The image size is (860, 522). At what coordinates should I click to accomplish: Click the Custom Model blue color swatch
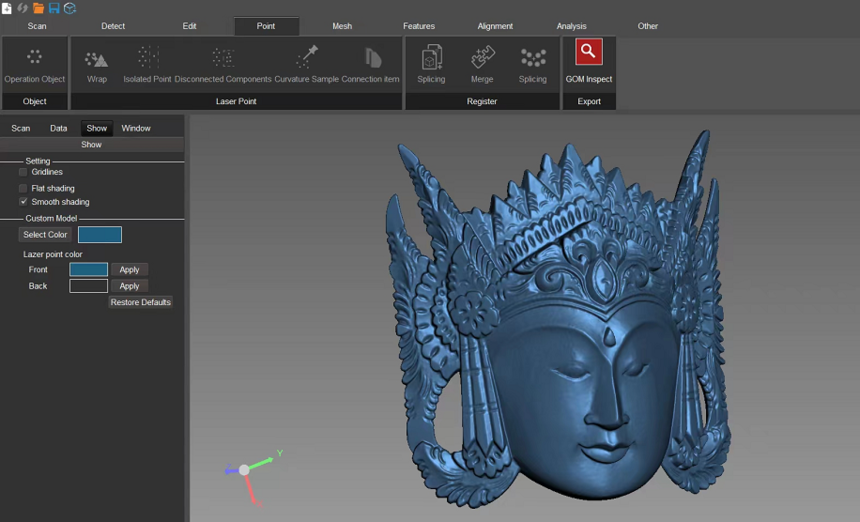point(100,235)
